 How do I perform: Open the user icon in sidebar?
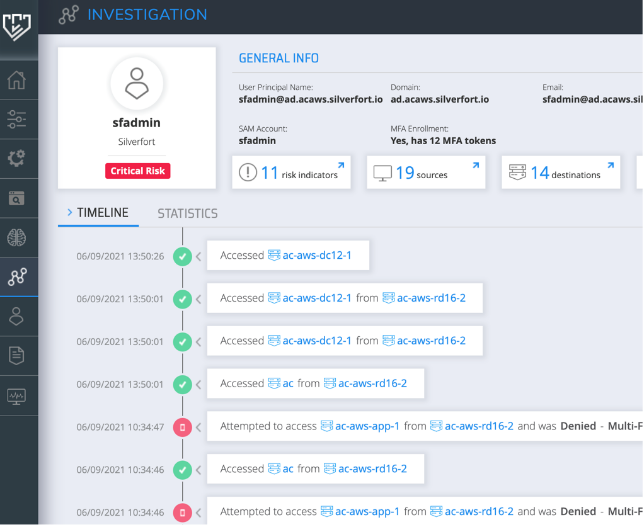[x=17, y=316]
